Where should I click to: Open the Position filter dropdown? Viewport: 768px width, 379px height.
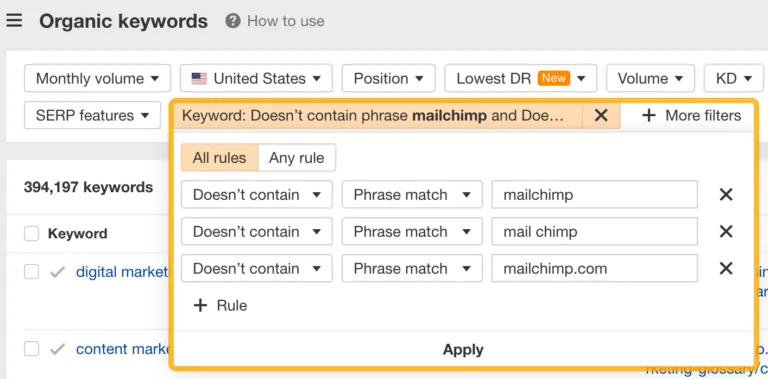(x=388, y=78)
